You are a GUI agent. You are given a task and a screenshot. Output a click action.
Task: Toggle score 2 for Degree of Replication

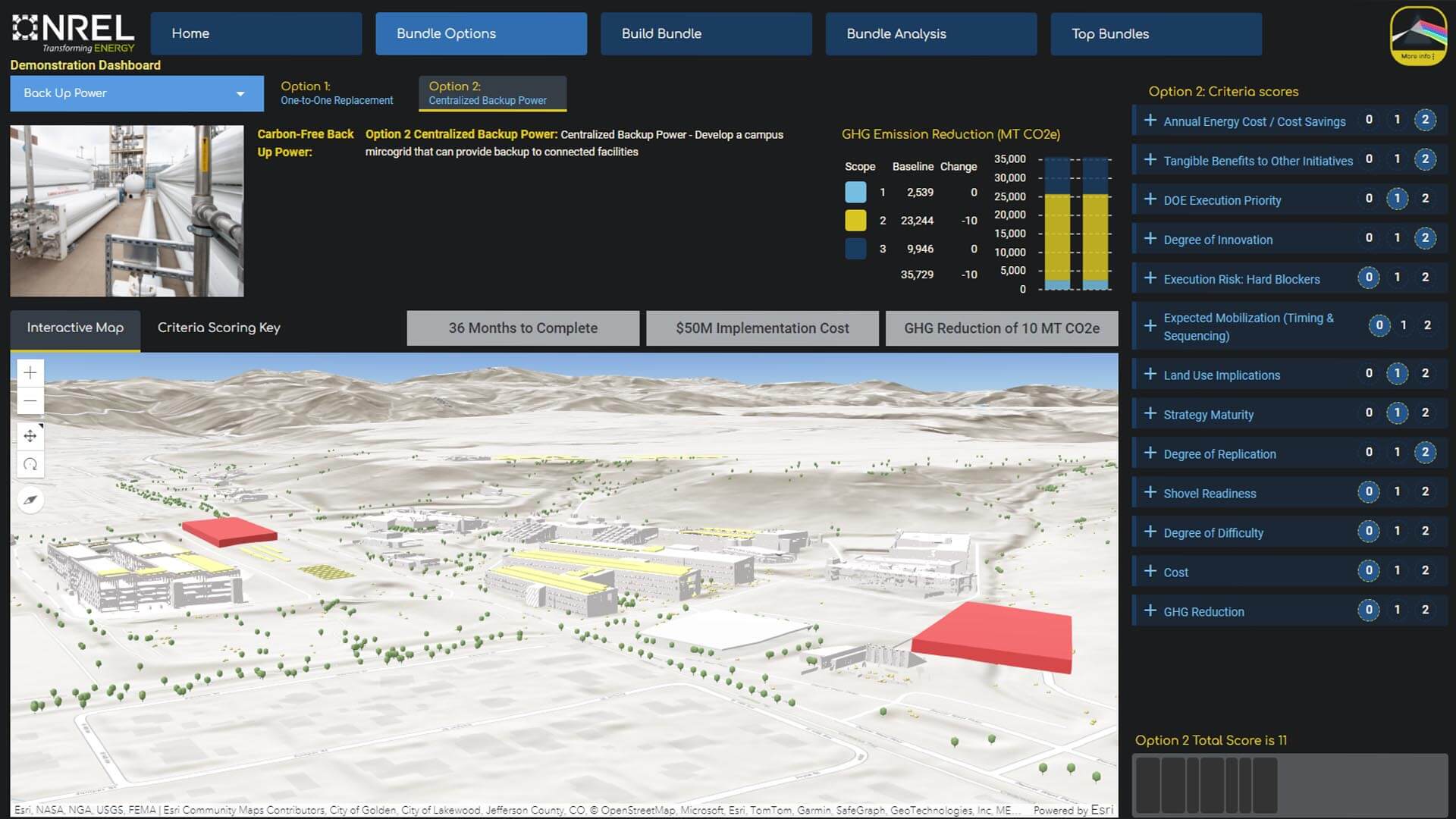tap(1426, 453)
